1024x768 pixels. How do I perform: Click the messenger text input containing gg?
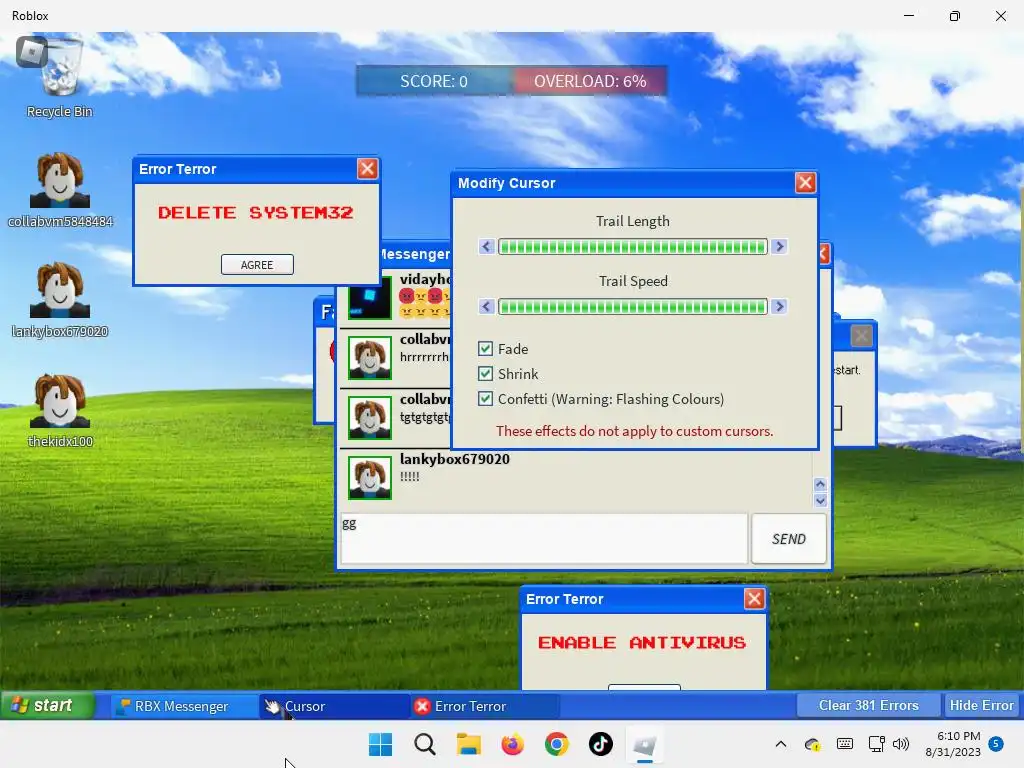tap(544, 539)
